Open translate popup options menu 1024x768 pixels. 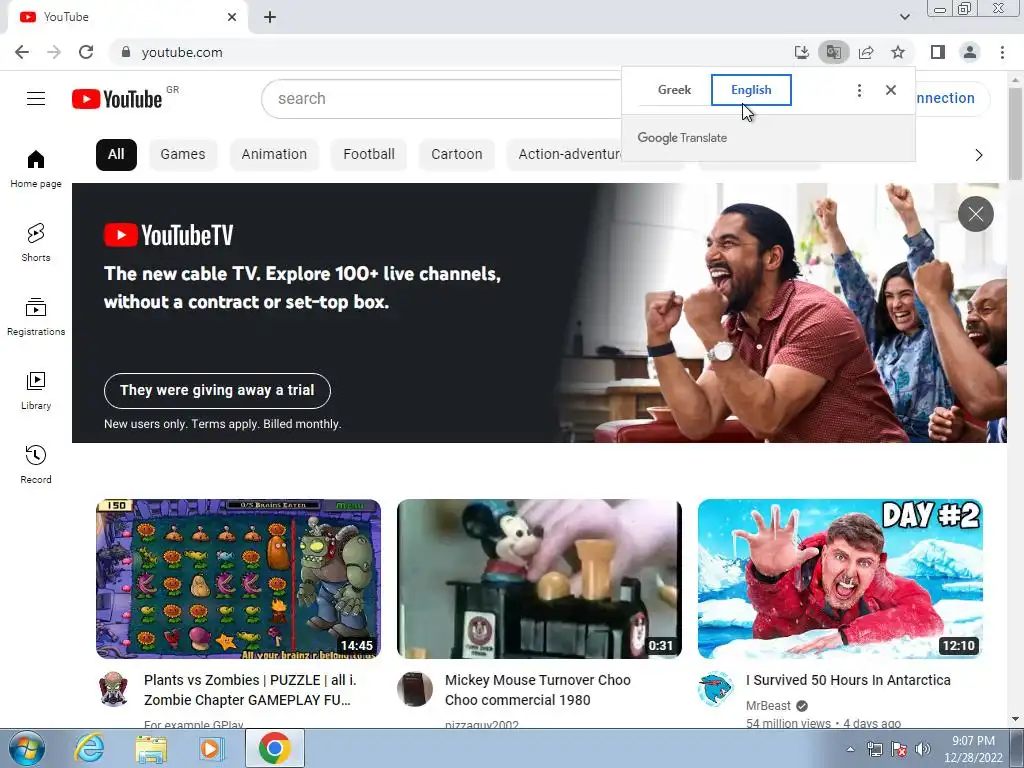(x=859, y=90)
